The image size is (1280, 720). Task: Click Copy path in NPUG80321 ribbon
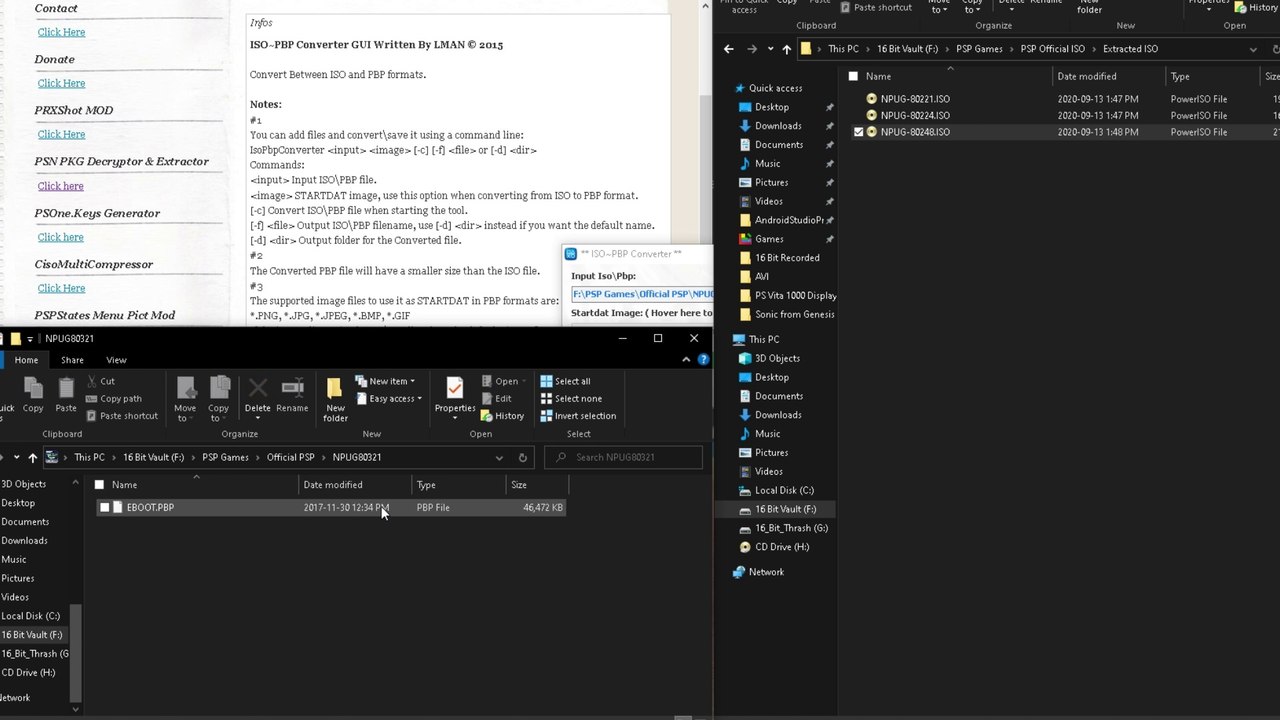113,398
